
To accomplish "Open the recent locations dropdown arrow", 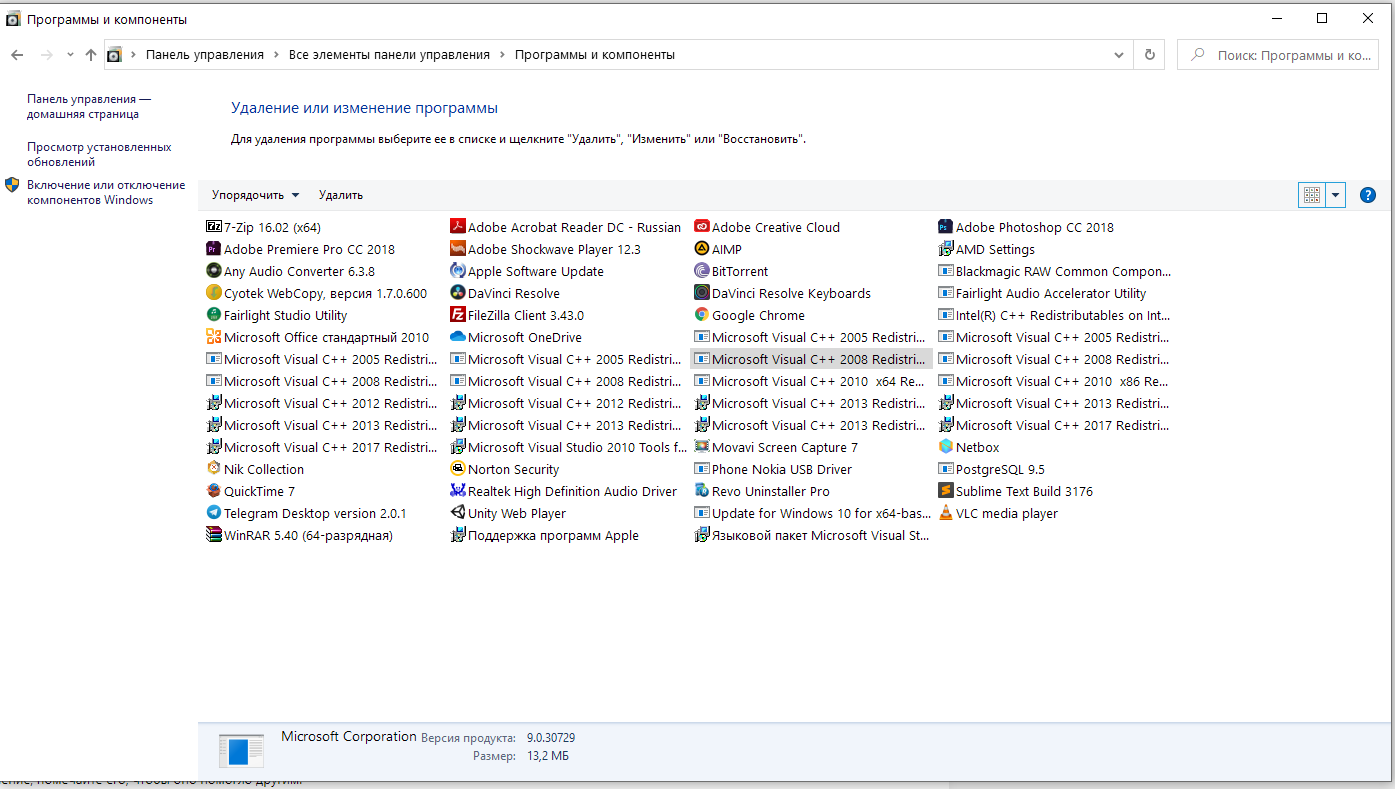I will pyautogui.click(x=70, y=55).
